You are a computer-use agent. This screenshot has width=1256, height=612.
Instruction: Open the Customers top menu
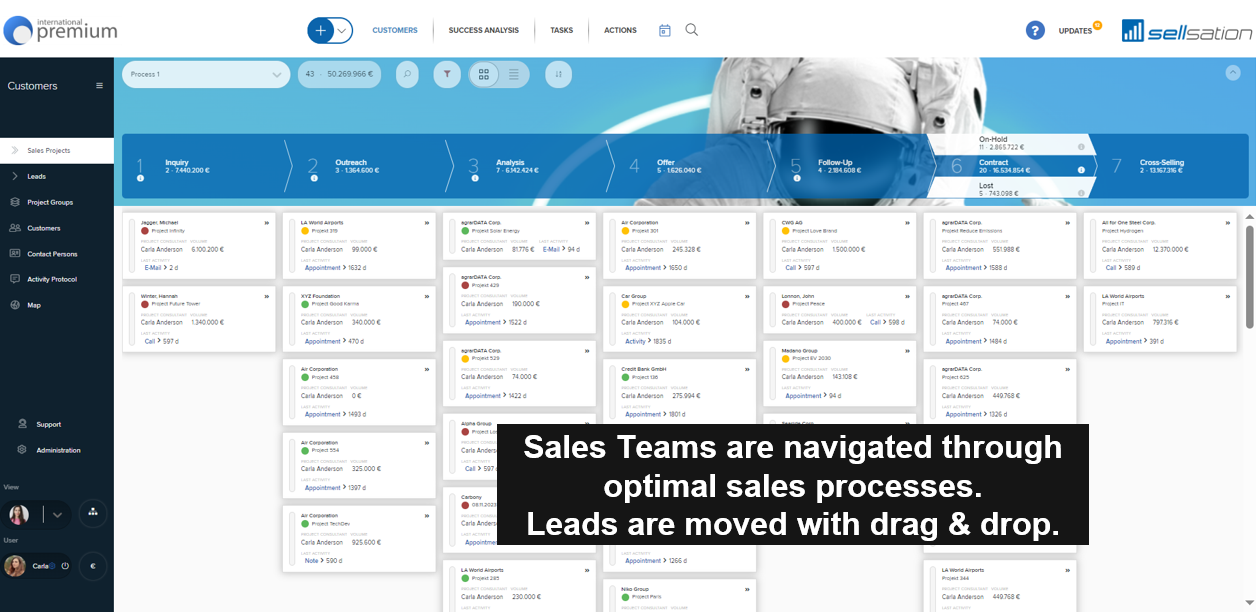pos(395,30)
